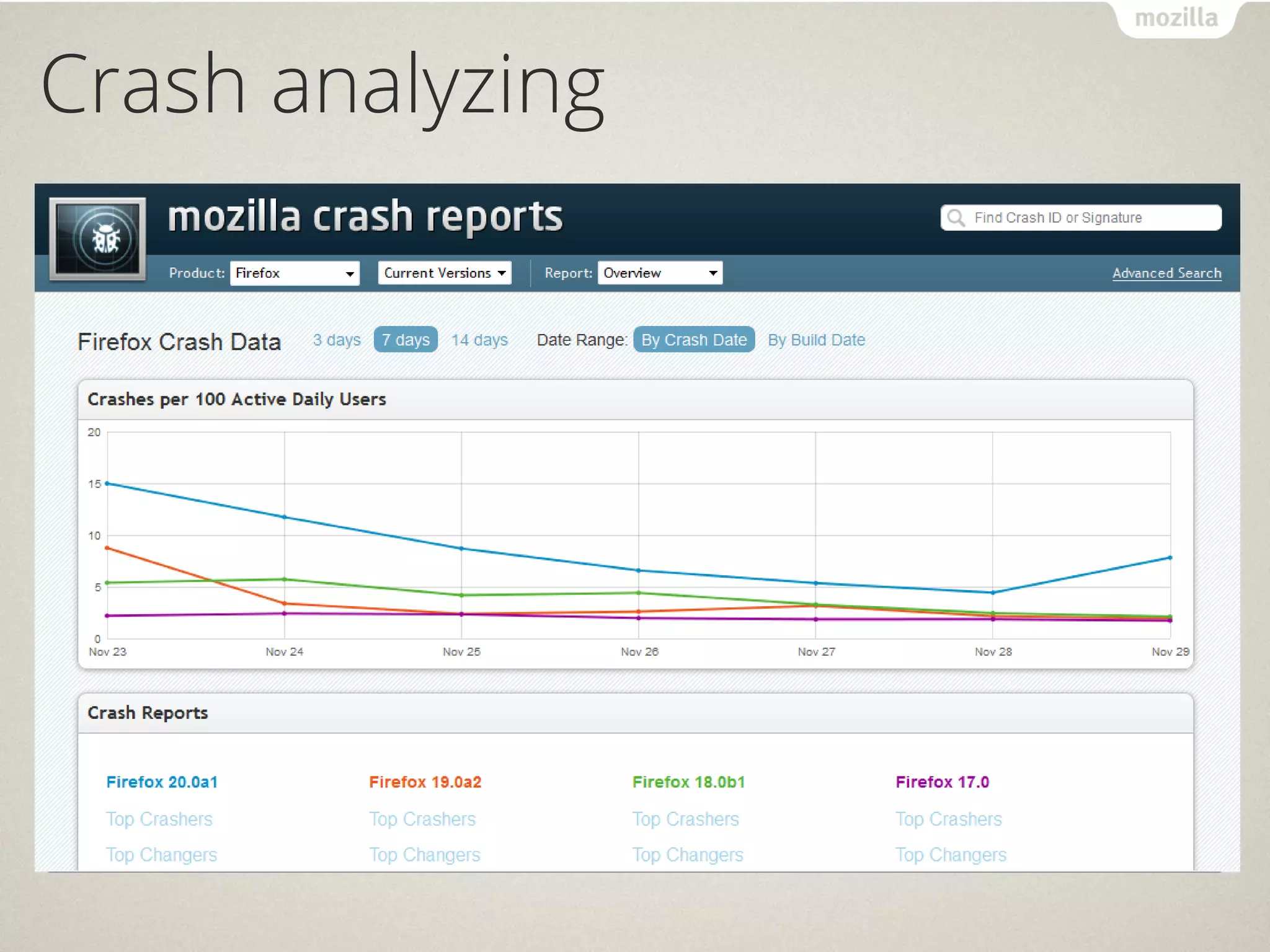Image resolution: width=1270 pixels, height=952 pixels.
Task: Click the blue line point at Nov 29
Action: tap(1170, 558)
